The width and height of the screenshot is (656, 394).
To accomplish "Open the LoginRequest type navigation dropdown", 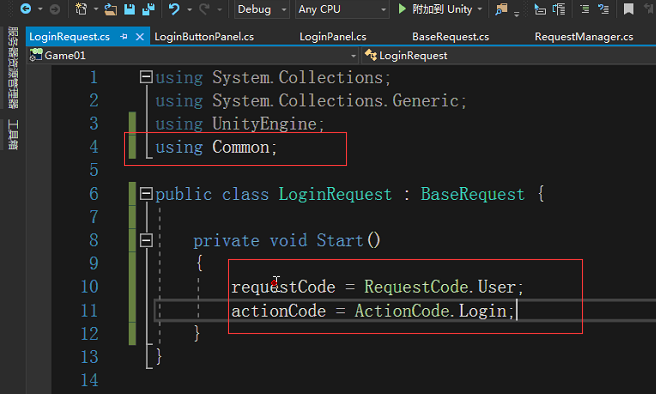I will (x=508, y=55).
